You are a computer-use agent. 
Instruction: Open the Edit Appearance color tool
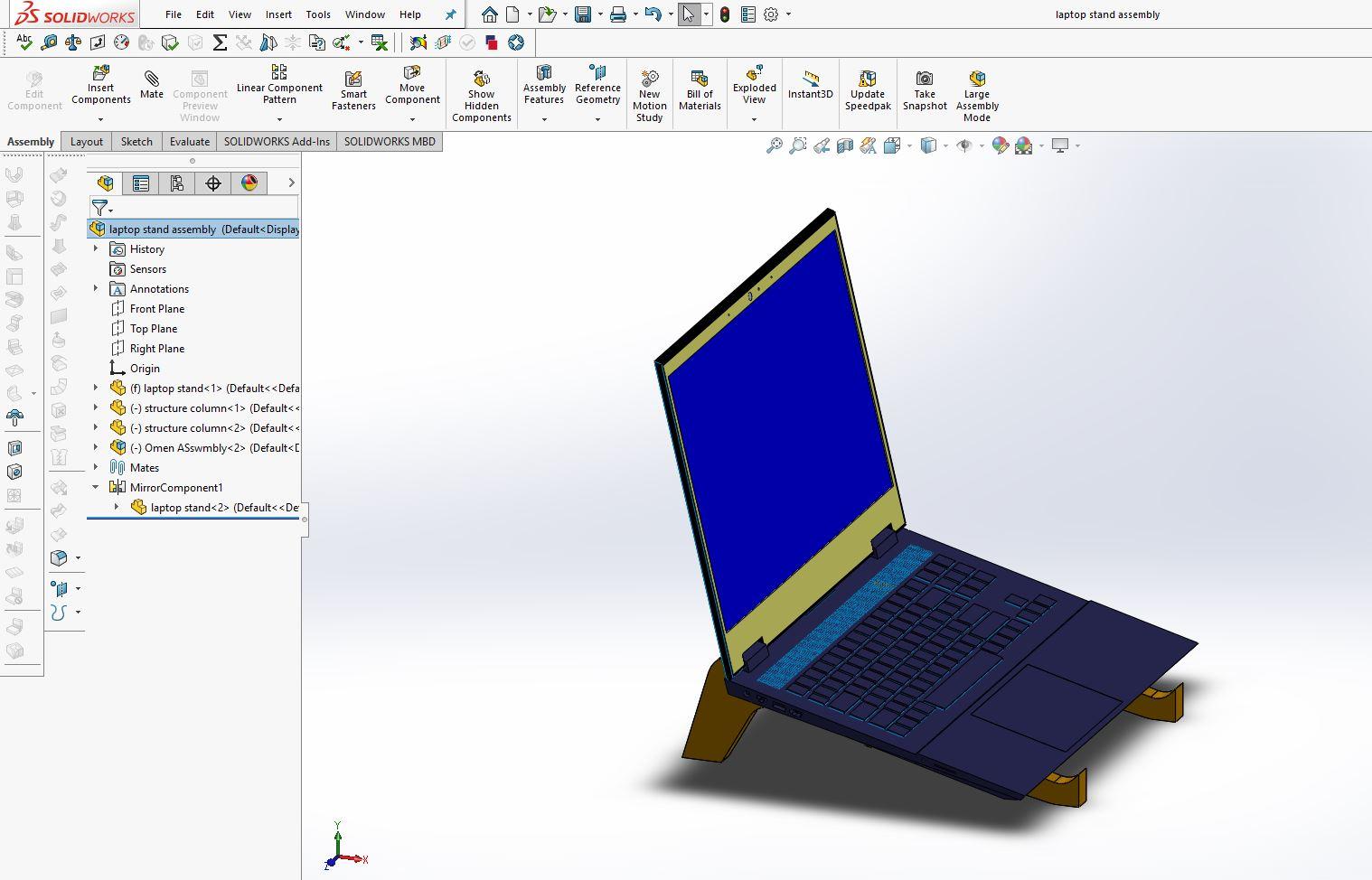point(1001,145)
